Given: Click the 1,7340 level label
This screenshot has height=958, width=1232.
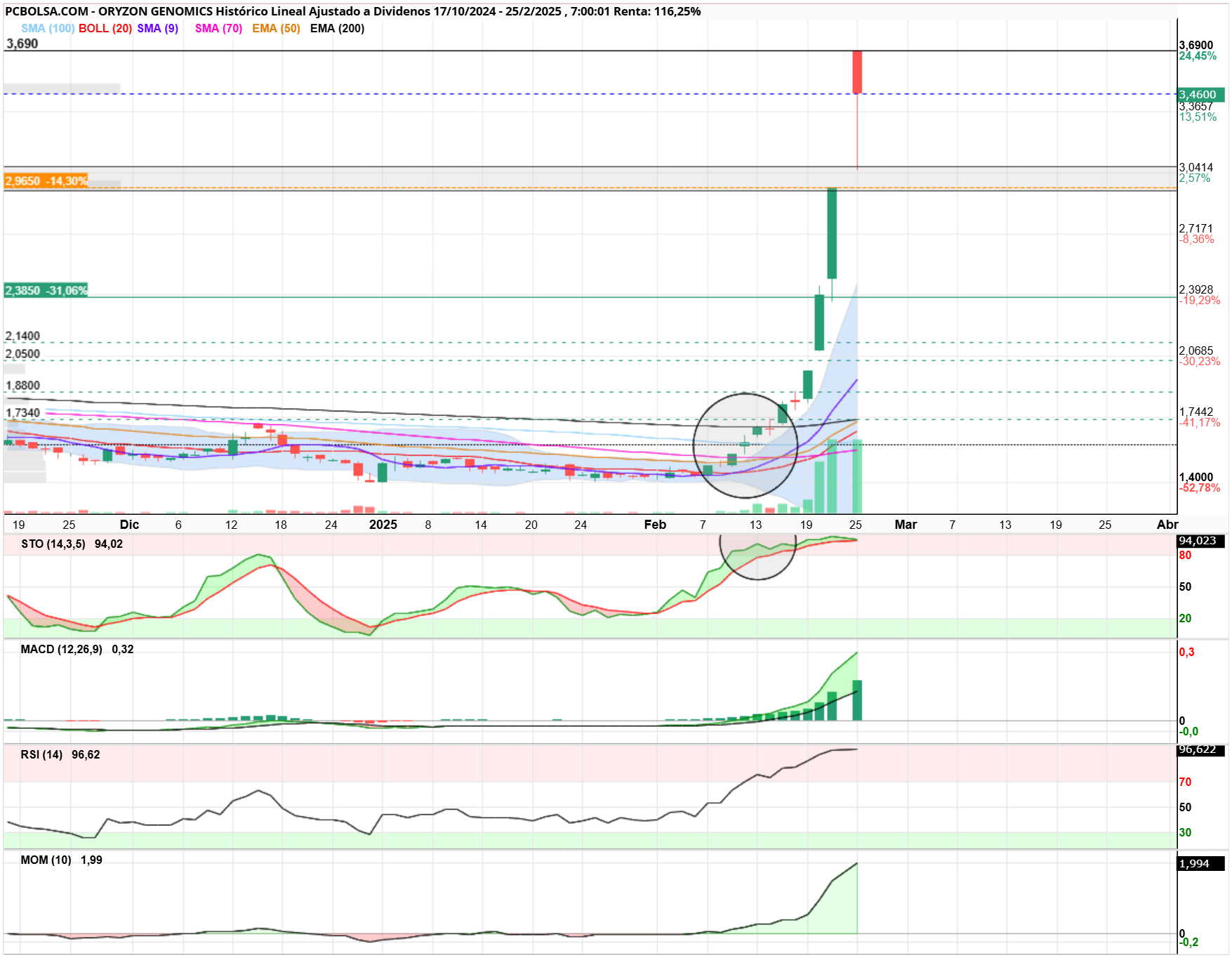Looking at the screenshot, I should [22, 413].
